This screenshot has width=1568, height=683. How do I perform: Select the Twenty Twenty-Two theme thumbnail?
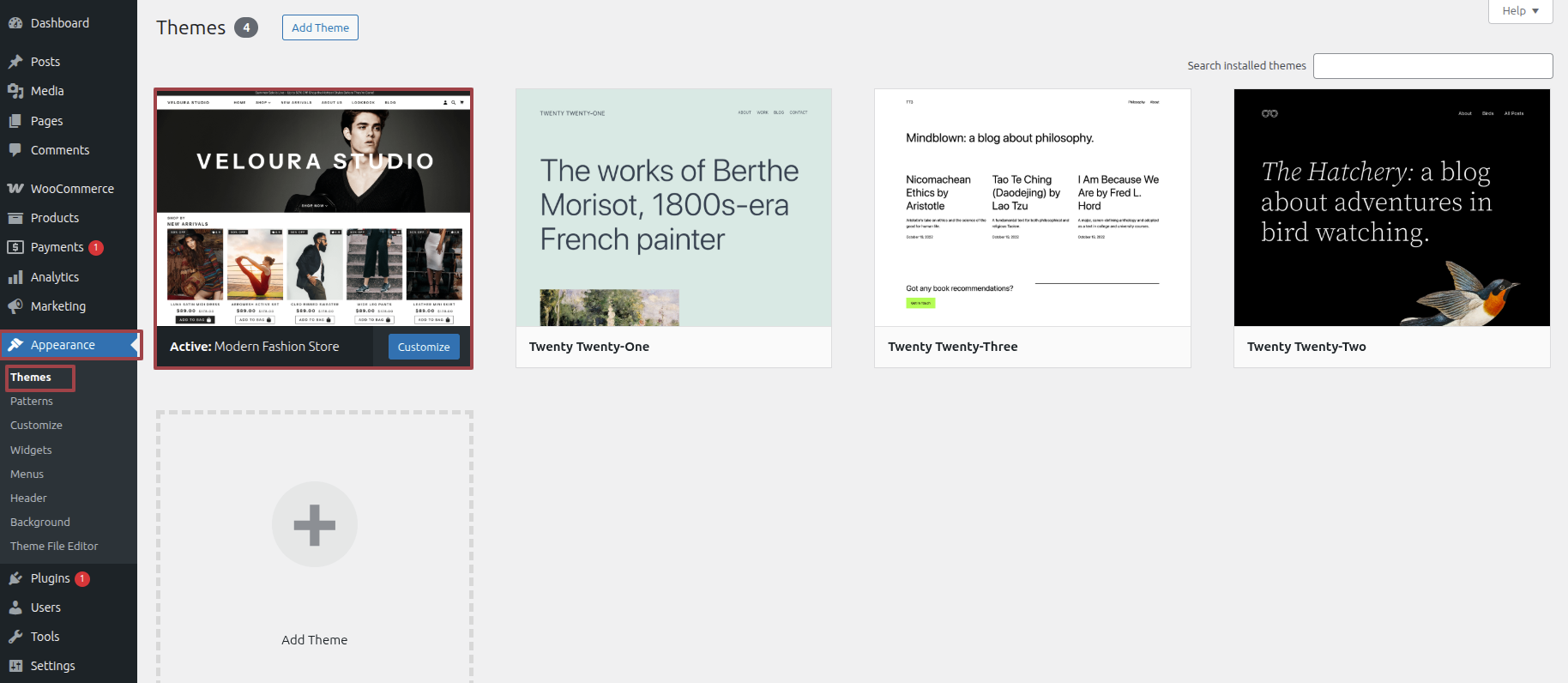click(1391, 208)
